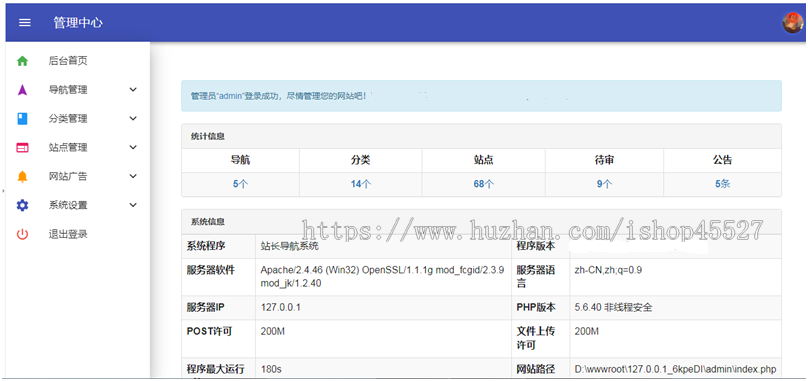Viewport: 808px width, 381px height.
Task: Click the 系统信息 panel heading
Action: pyautogui.click(x=208, y=222)
